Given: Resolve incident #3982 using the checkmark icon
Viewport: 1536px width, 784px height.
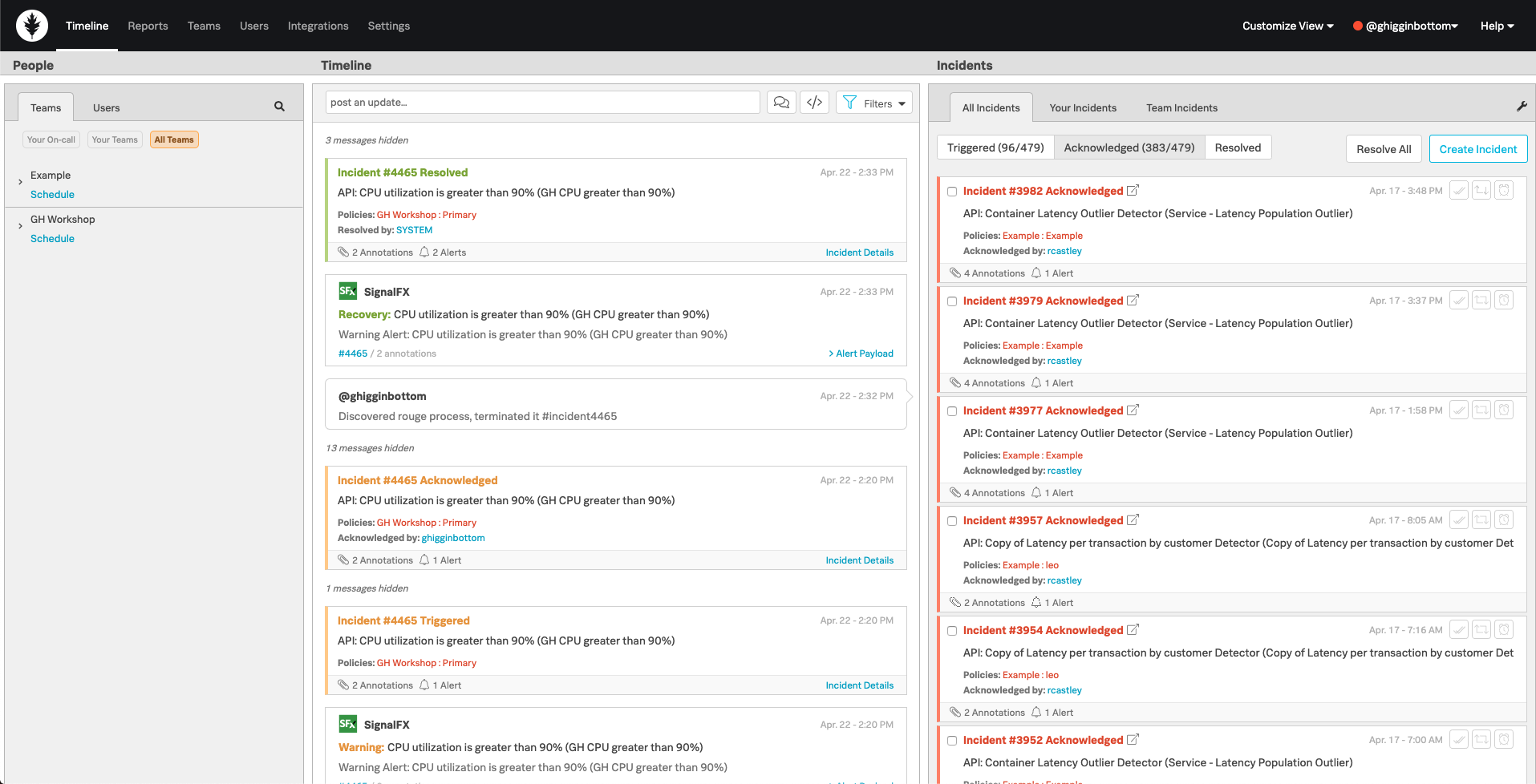Looking at the screenshot, I should point(1458,190).
